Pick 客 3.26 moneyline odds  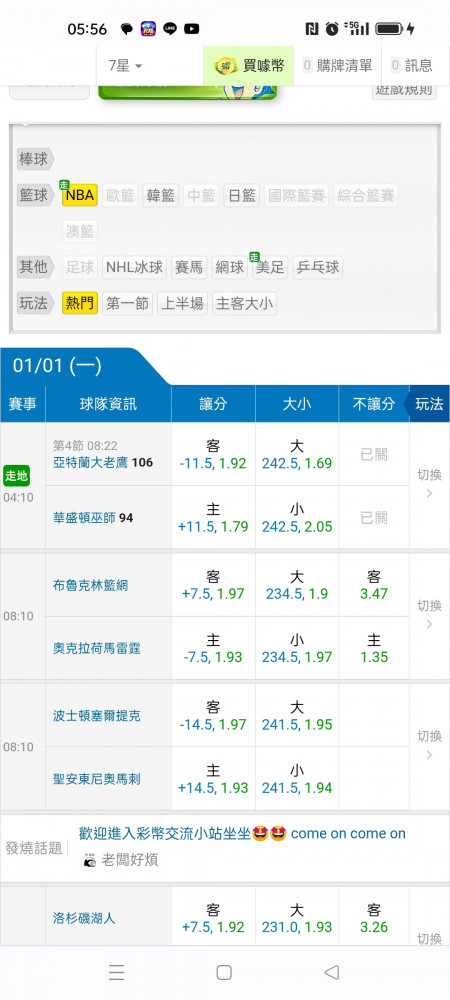pyautogui.click(x=374, y=918)
